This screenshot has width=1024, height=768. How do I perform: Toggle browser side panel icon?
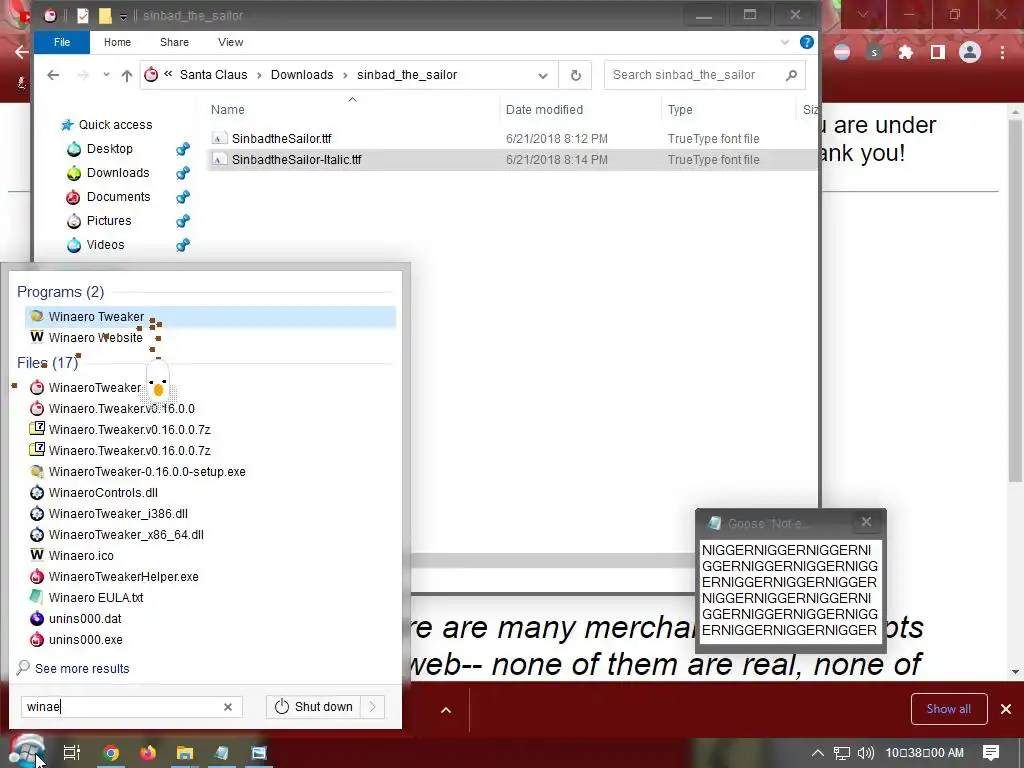pyautogui.click(x=938, y=52)
